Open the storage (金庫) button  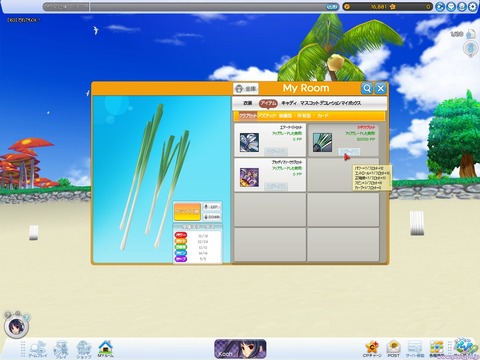pyautogui.click(x=246, y=89)
